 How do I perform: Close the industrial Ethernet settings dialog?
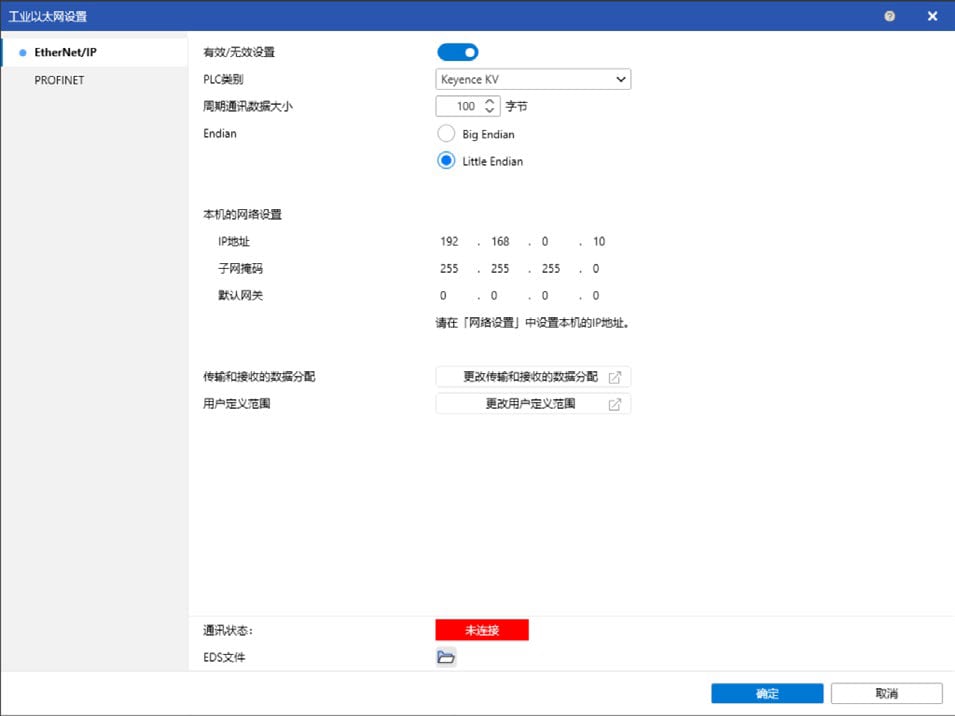tap(932, 16)
